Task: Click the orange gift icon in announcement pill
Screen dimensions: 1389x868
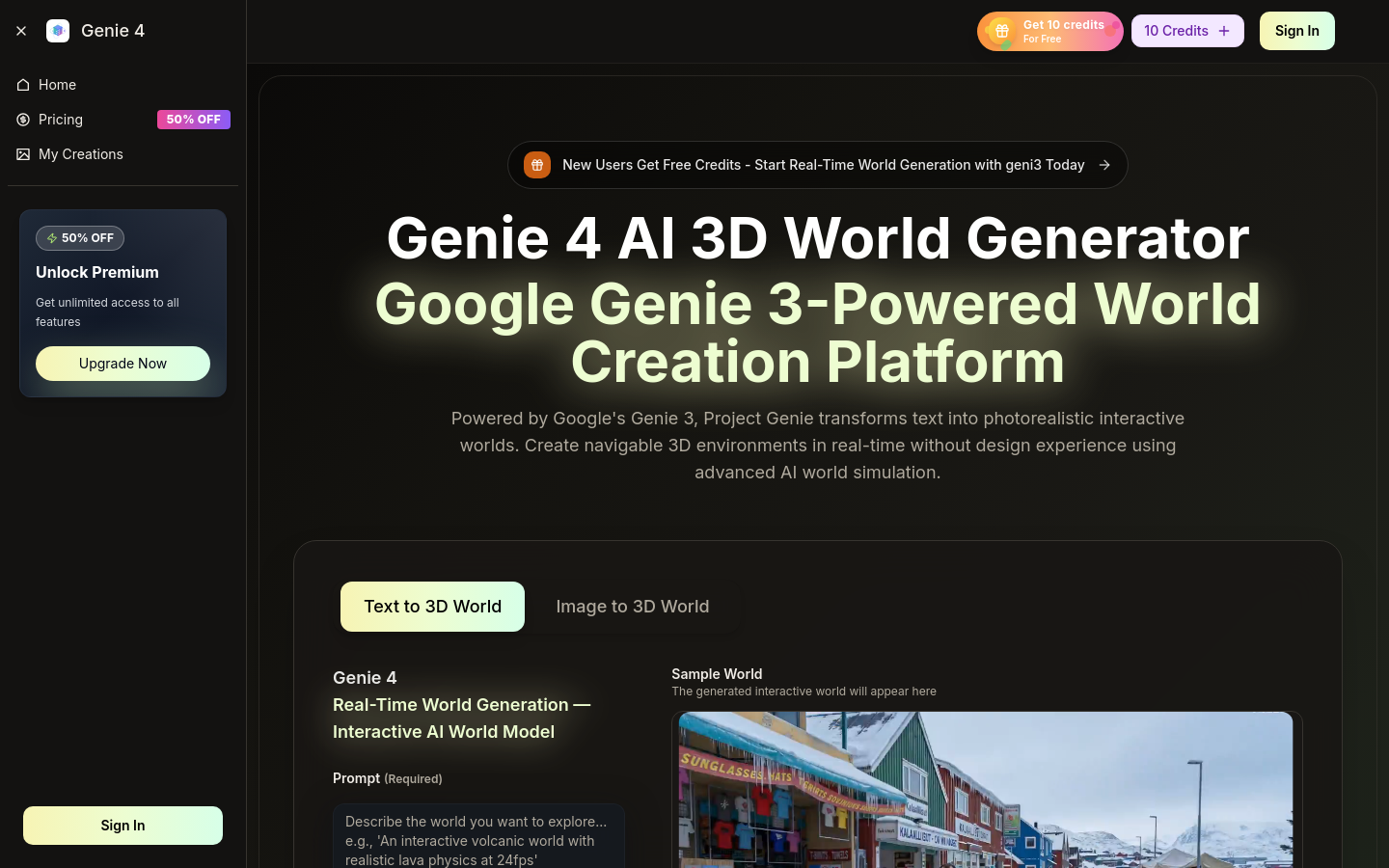Action: pos(537,165)
